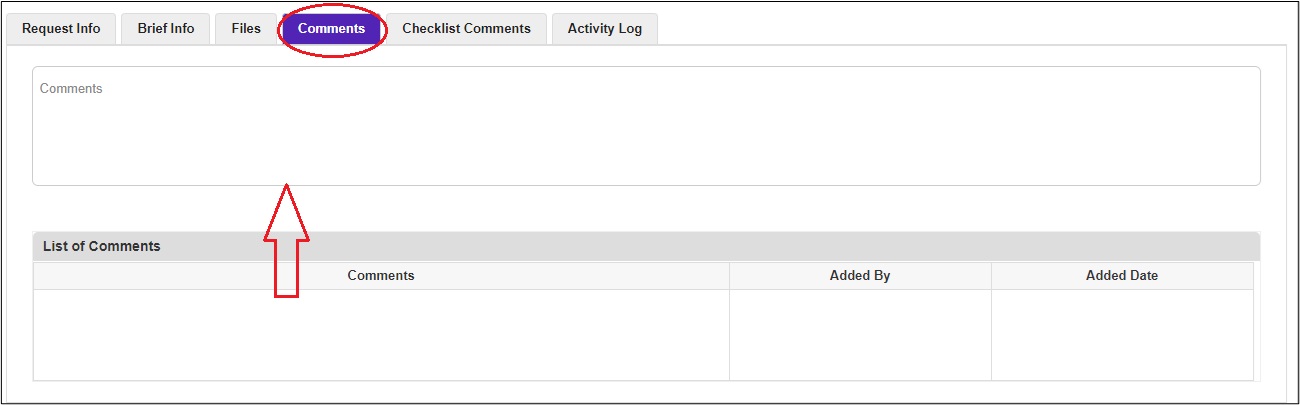Open the Request Info tab
Screen dimensions: 1300x405
click(x=61, y=29)
